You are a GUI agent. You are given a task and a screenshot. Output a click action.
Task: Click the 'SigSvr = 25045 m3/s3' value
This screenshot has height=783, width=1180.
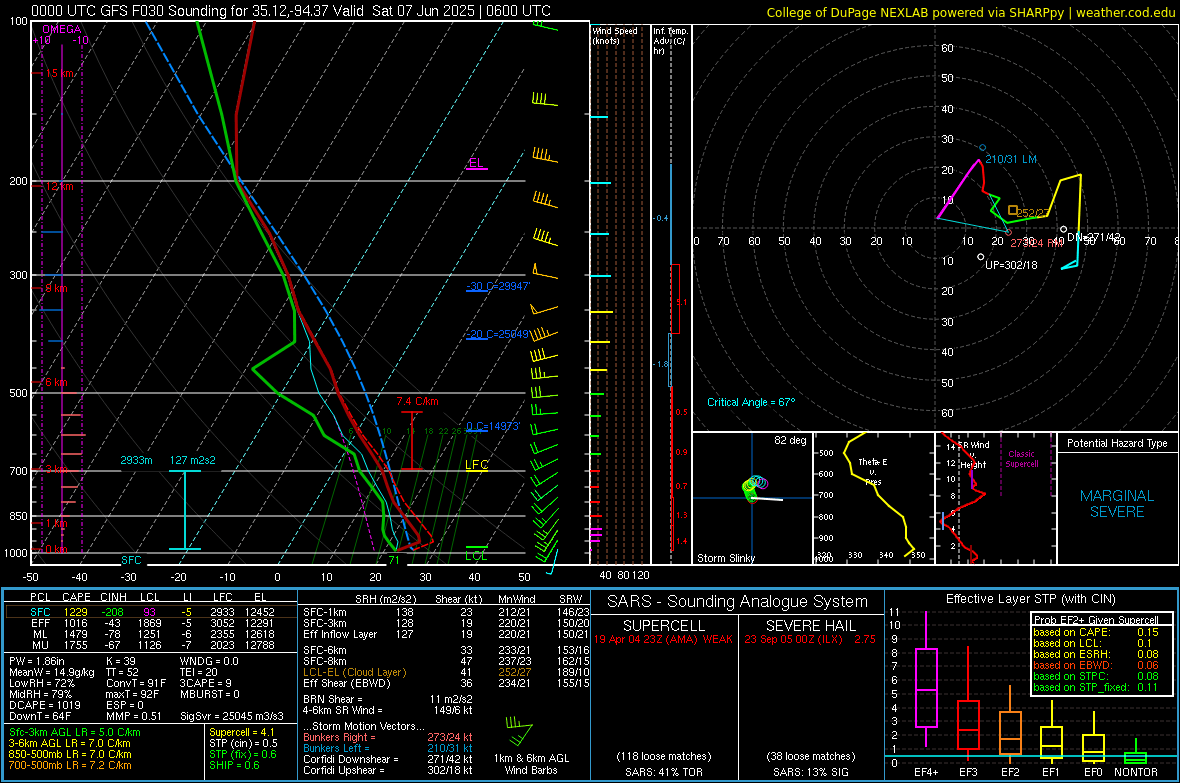232,716
